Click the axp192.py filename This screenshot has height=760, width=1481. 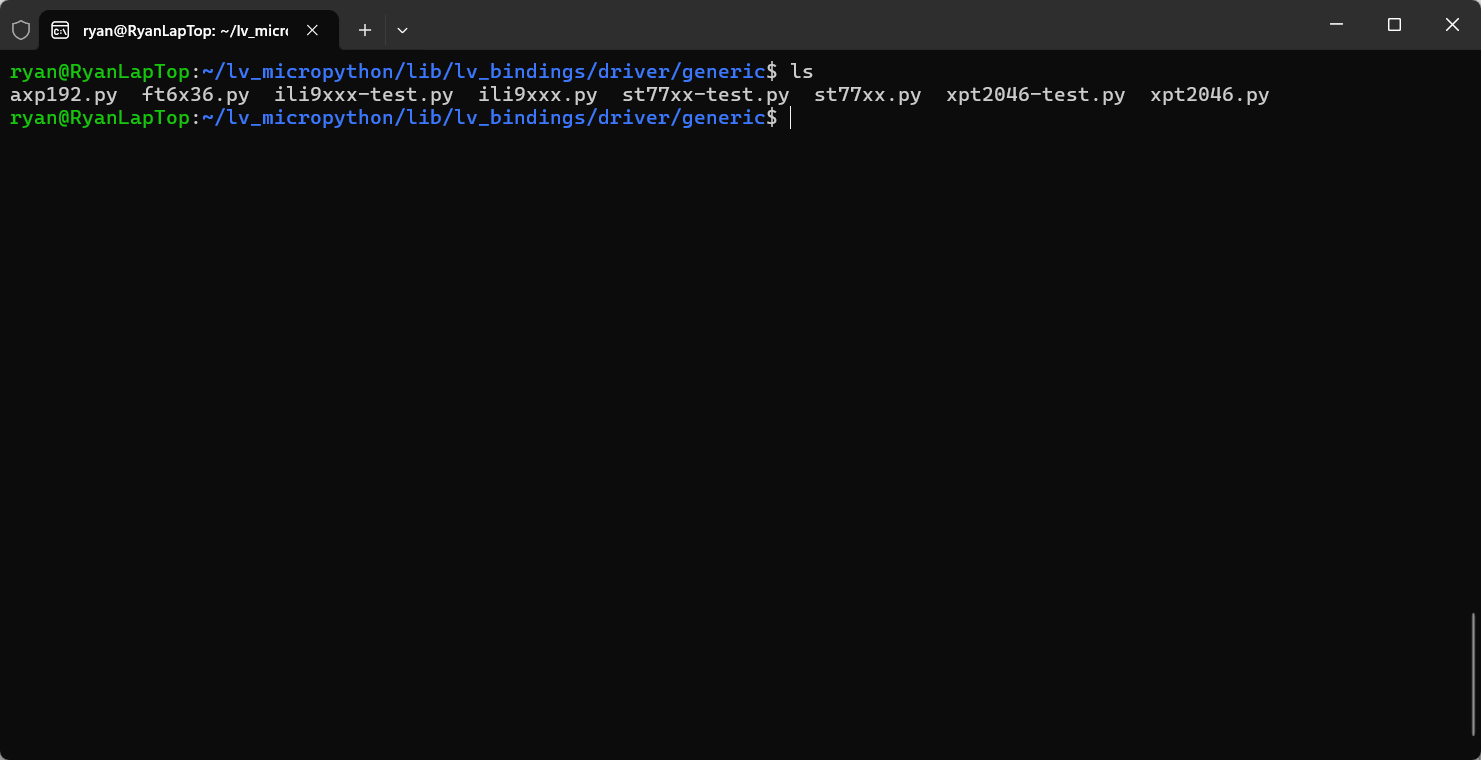[x=64, y=95]
